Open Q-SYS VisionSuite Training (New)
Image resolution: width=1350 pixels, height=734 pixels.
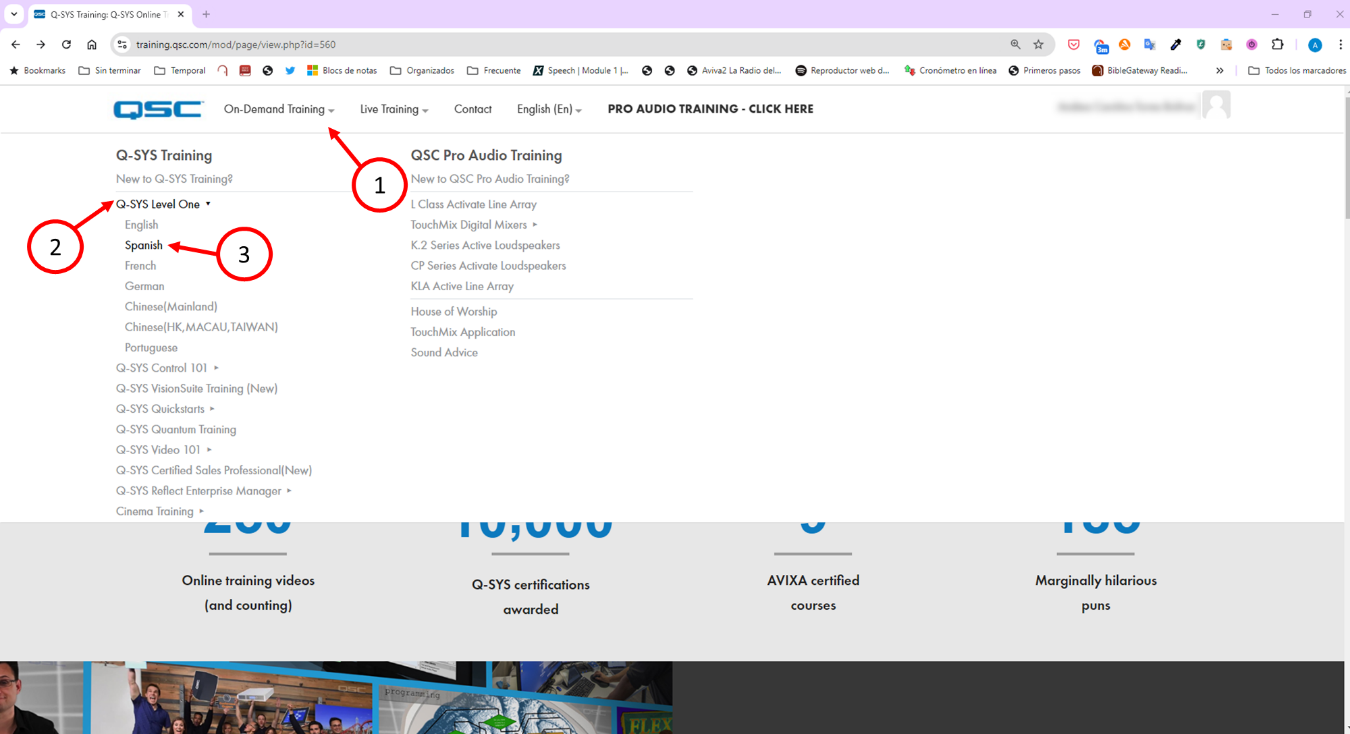tap(197, 389)
